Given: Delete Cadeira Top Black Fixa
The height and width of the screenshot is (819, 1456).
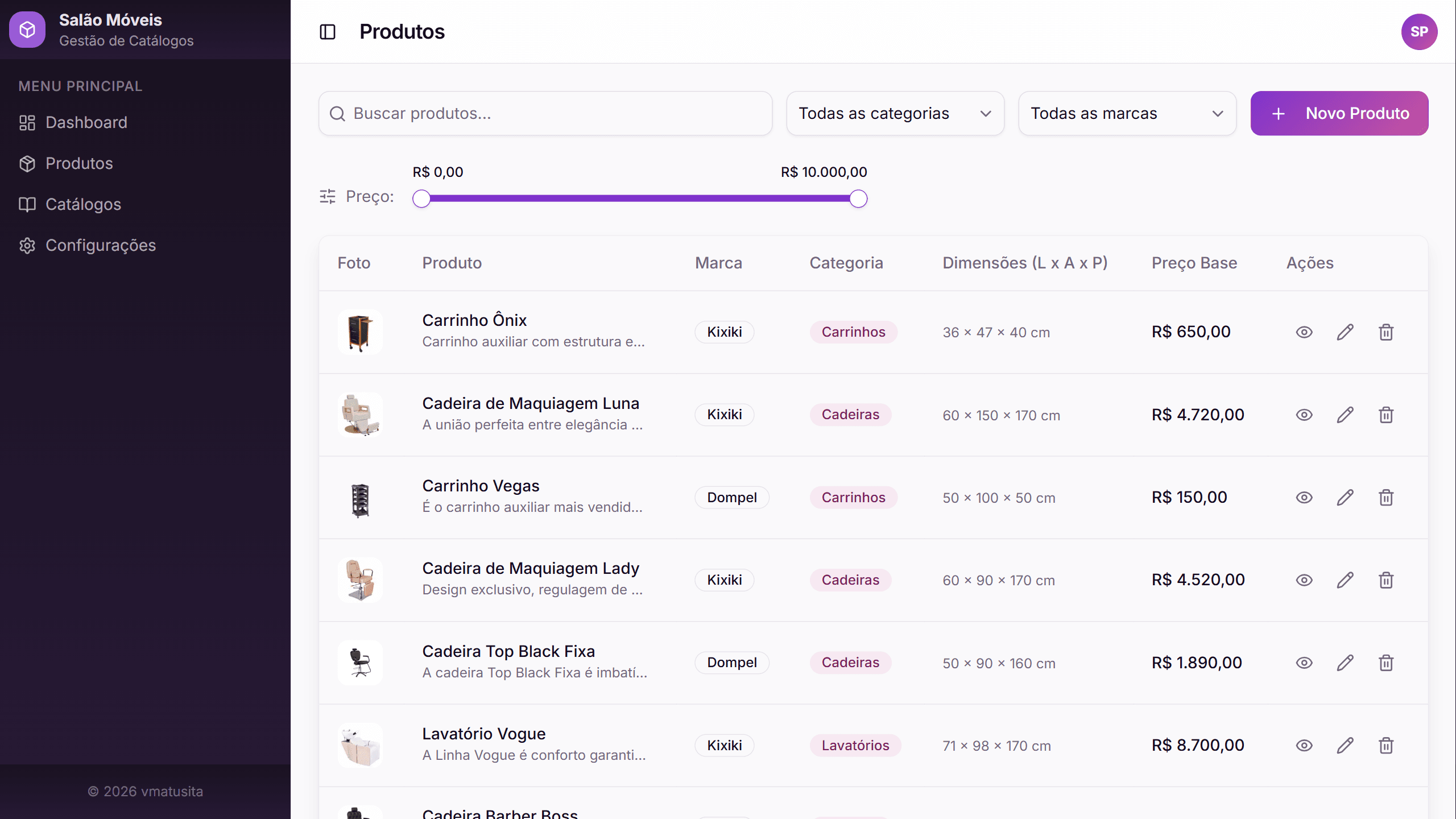Looking at the screenshot, I should pos(1386,663).
